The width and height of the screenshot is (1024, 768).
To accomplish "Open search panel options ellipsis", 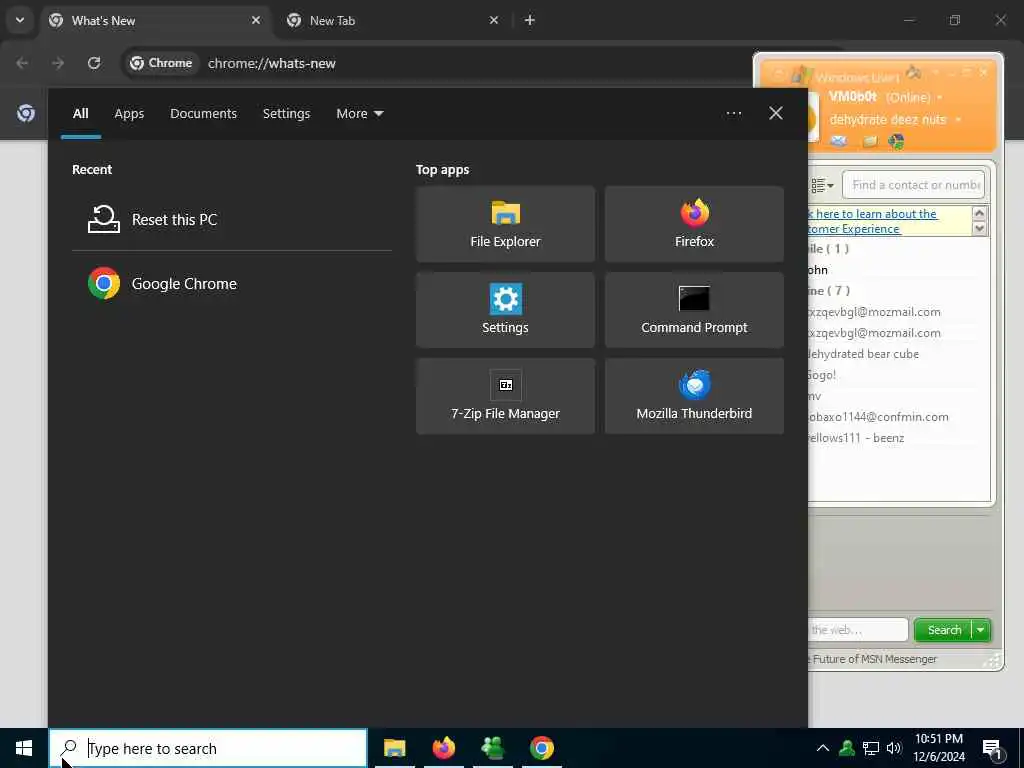I will point(733,114).
